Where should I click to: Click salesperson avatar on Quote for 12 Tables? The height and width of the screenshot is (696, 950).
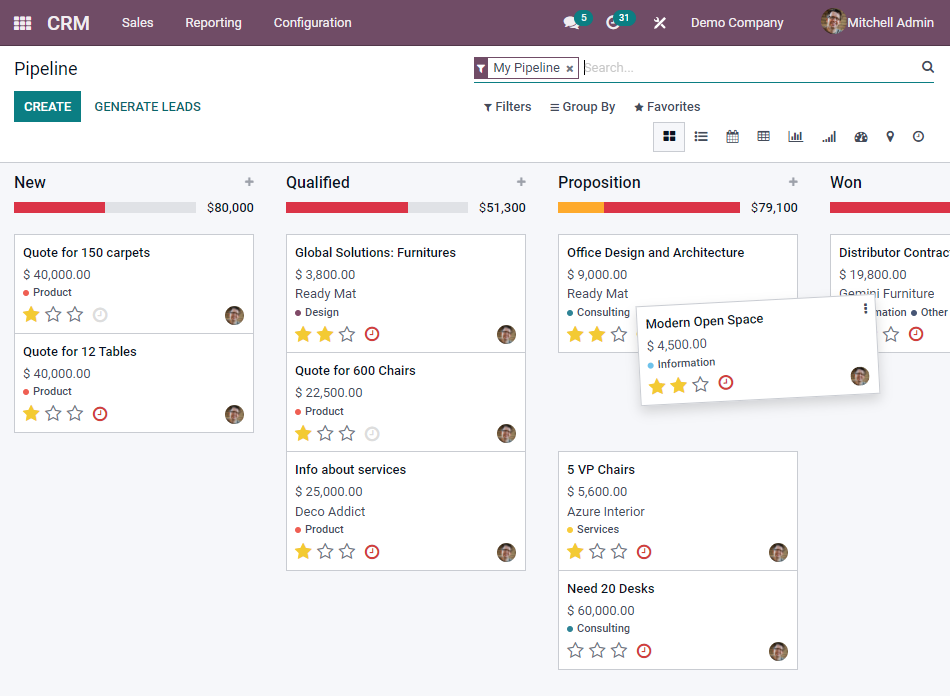coord(234,414)
